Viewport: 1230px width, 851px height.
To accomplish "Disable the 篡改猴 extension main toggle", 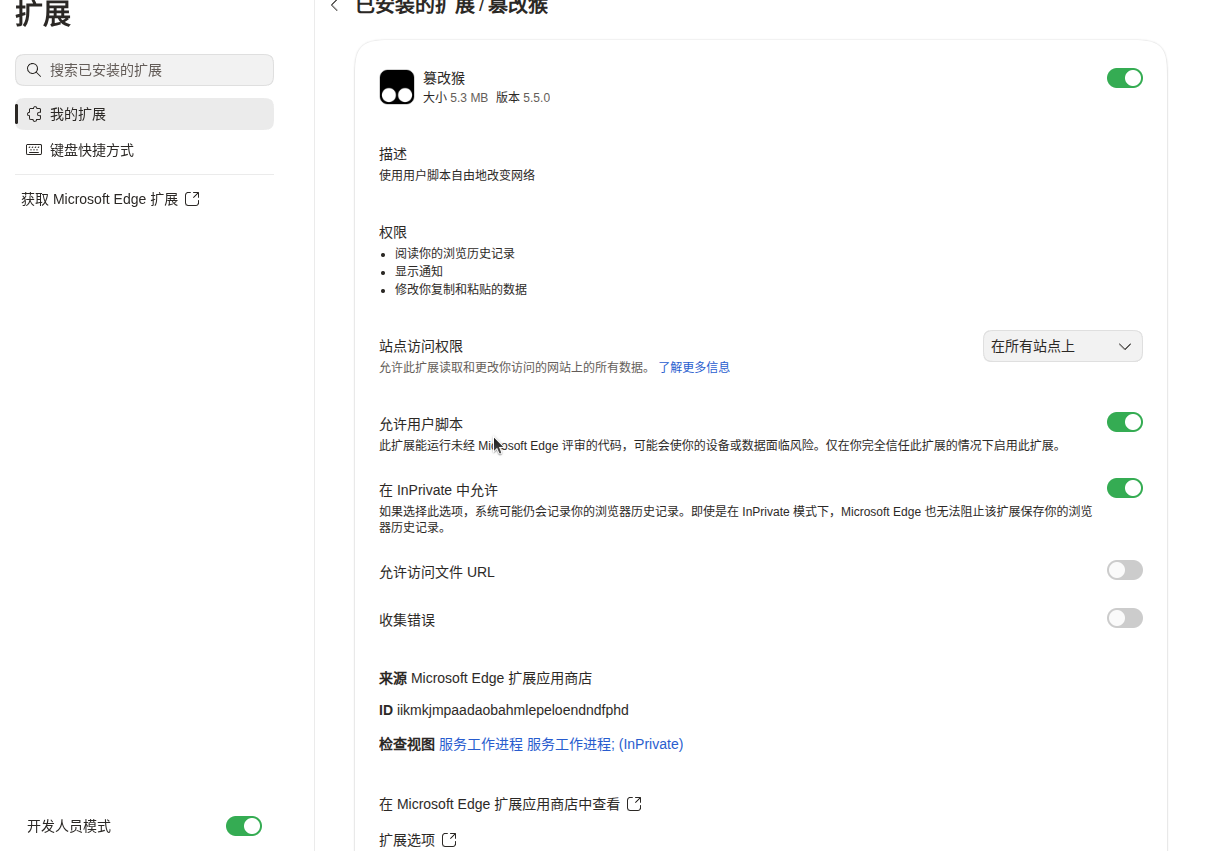I will click(1125, 78).
